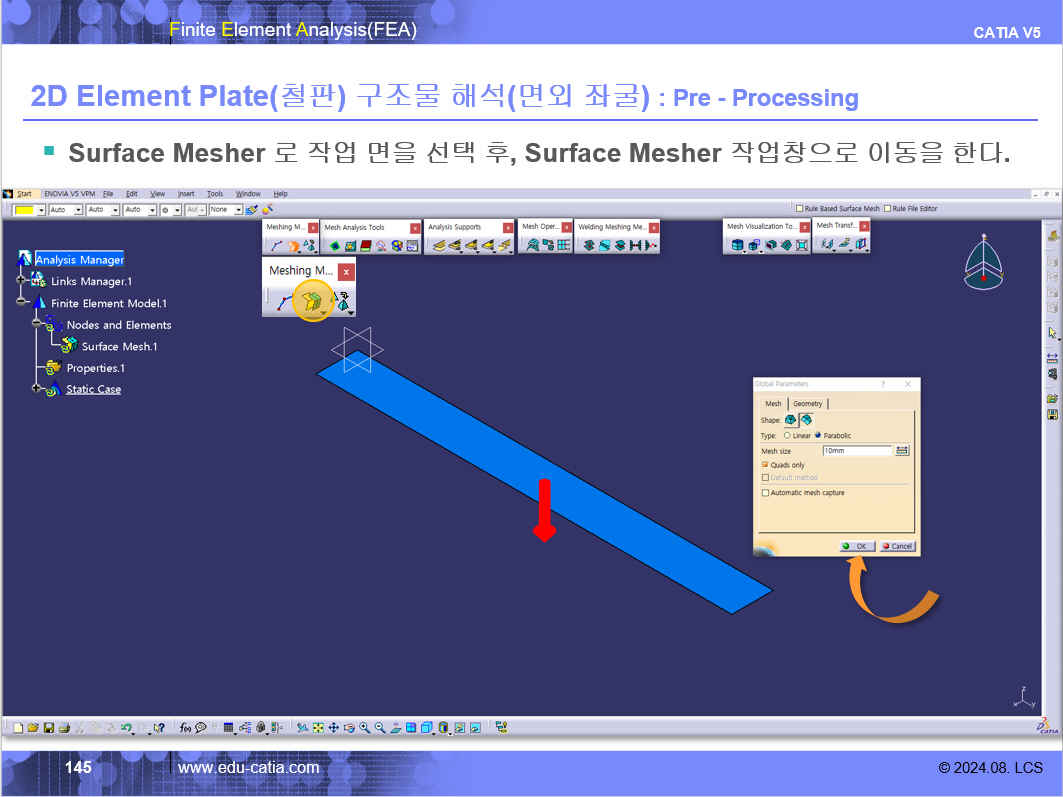The width and height of the screenshot is (1063, 797).
Task: Click the first icon in Mesh Operators toolbar
Action: pyautogui.click(x=532, y=245)
